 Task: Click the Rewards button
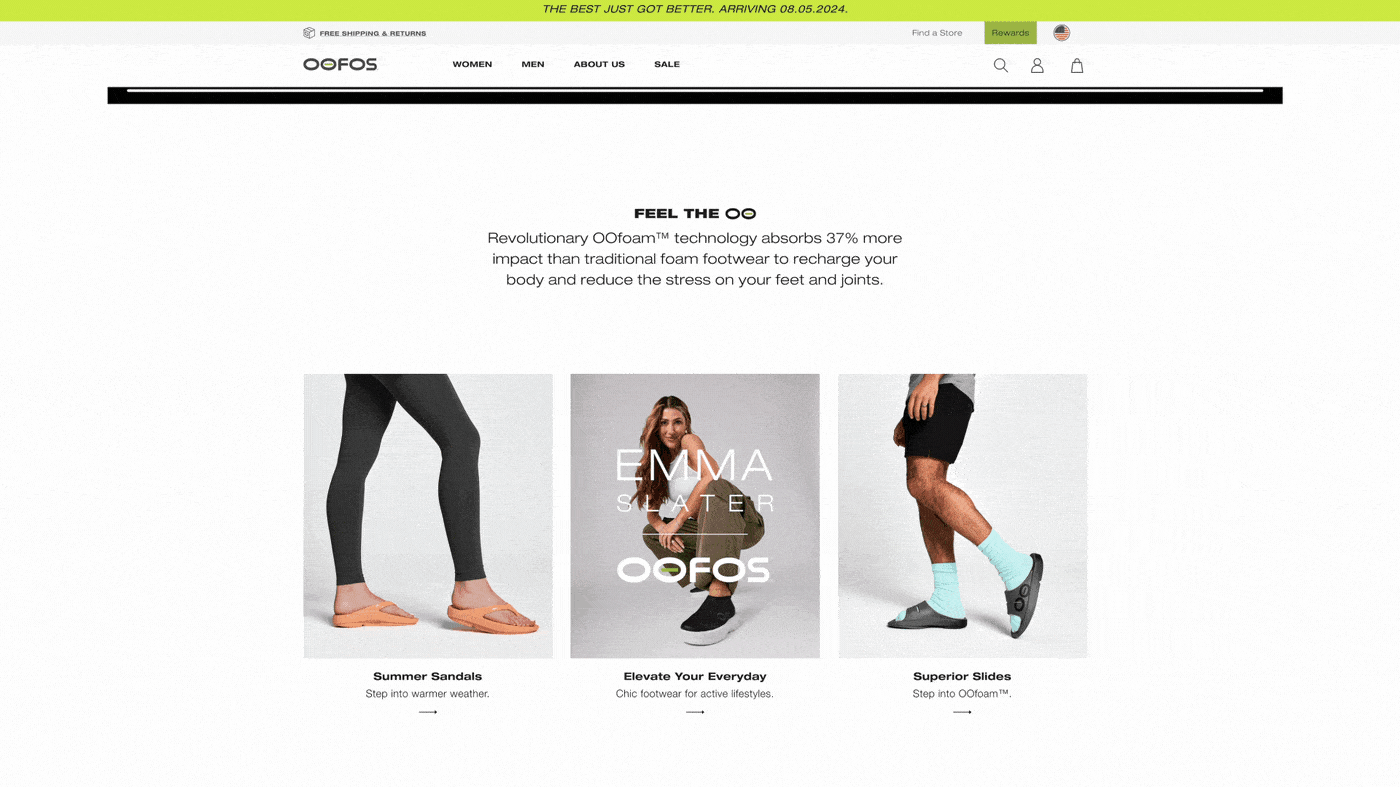pos(1010,33)
